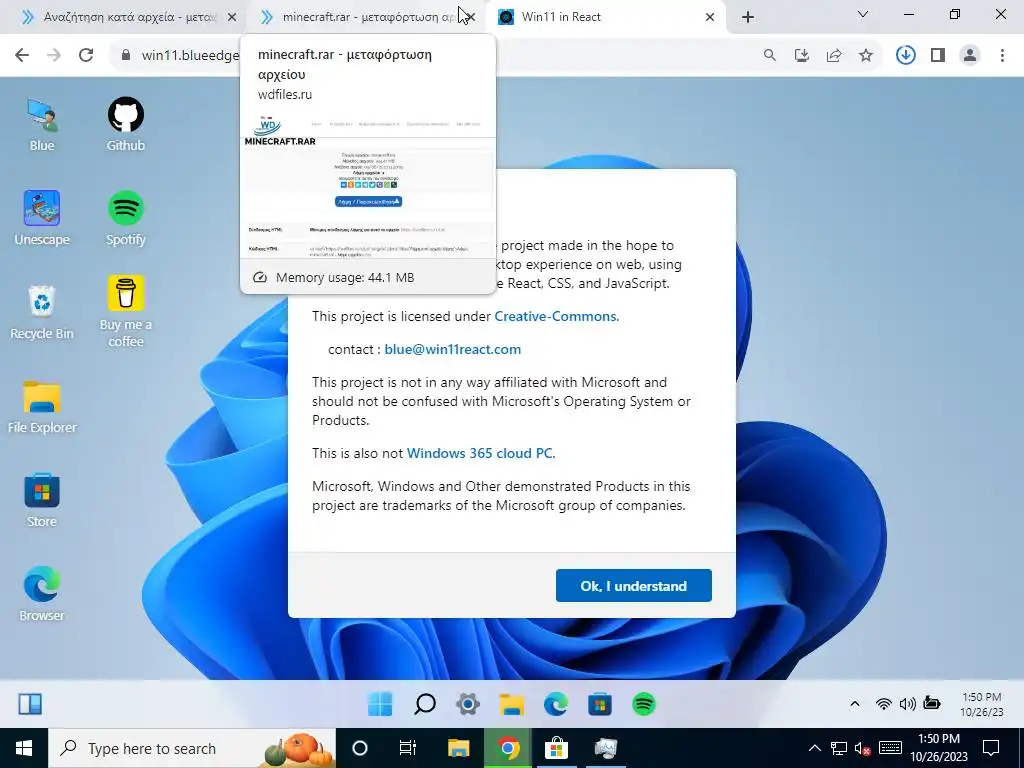Click the Windows Start button on host taskbar
1024x768 pixels.
click(x=24, y=748)
